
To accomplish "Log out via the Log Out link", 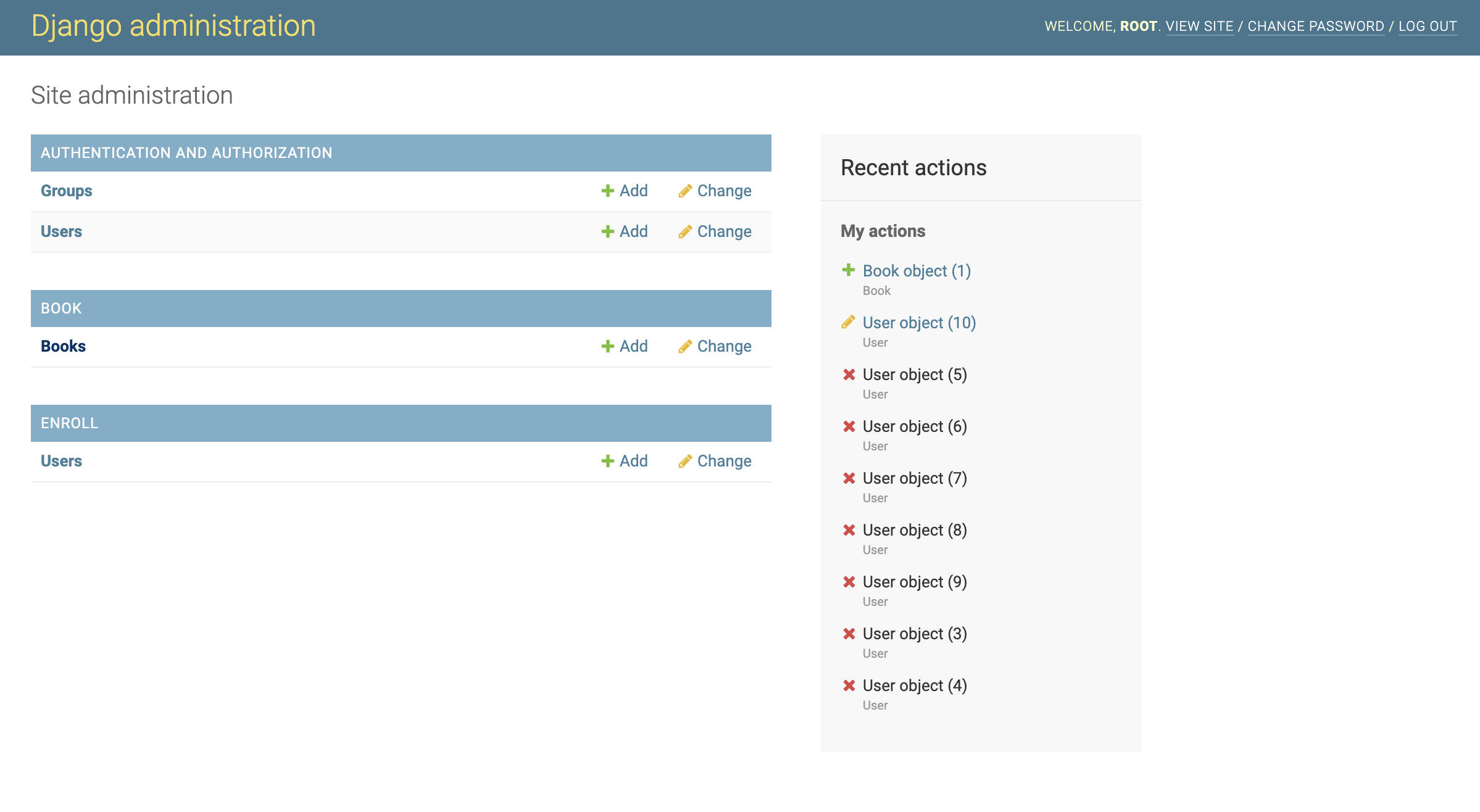I will coord(1428,27).
